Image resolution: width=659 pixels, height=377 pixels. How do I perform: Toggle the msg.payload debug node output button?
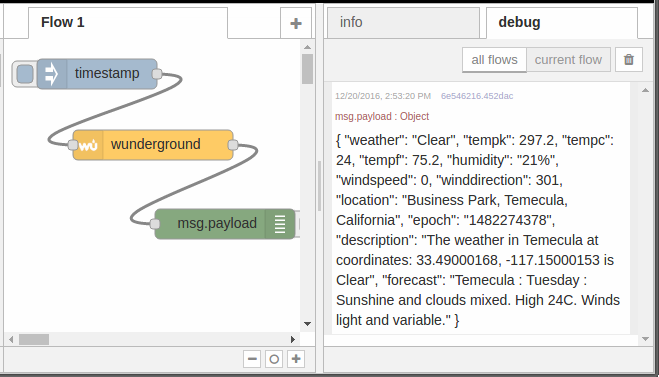point(298,224)
